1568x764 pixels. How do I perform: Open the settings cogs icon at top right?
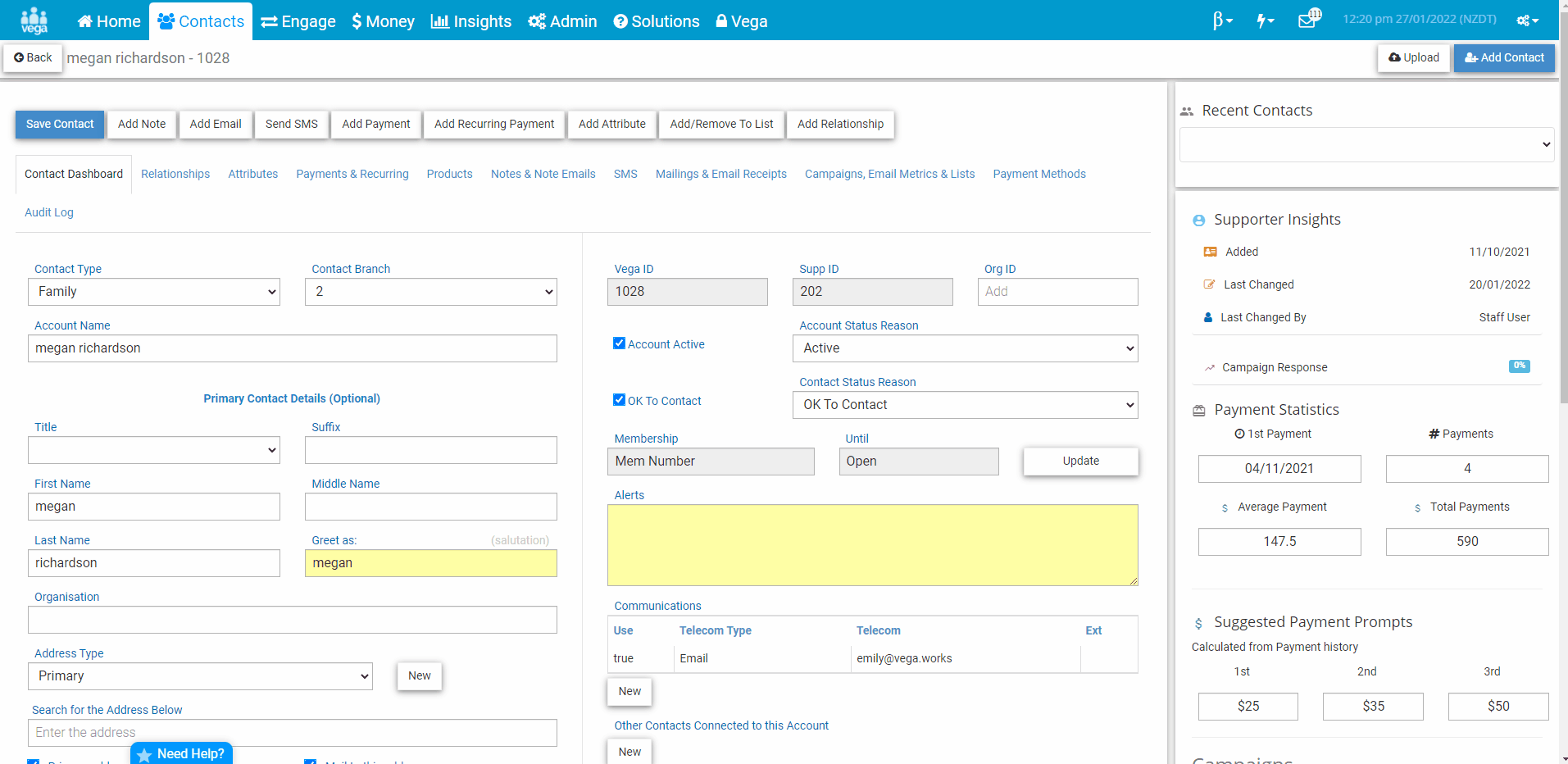pyautogui.click(x=1527, y=20)
